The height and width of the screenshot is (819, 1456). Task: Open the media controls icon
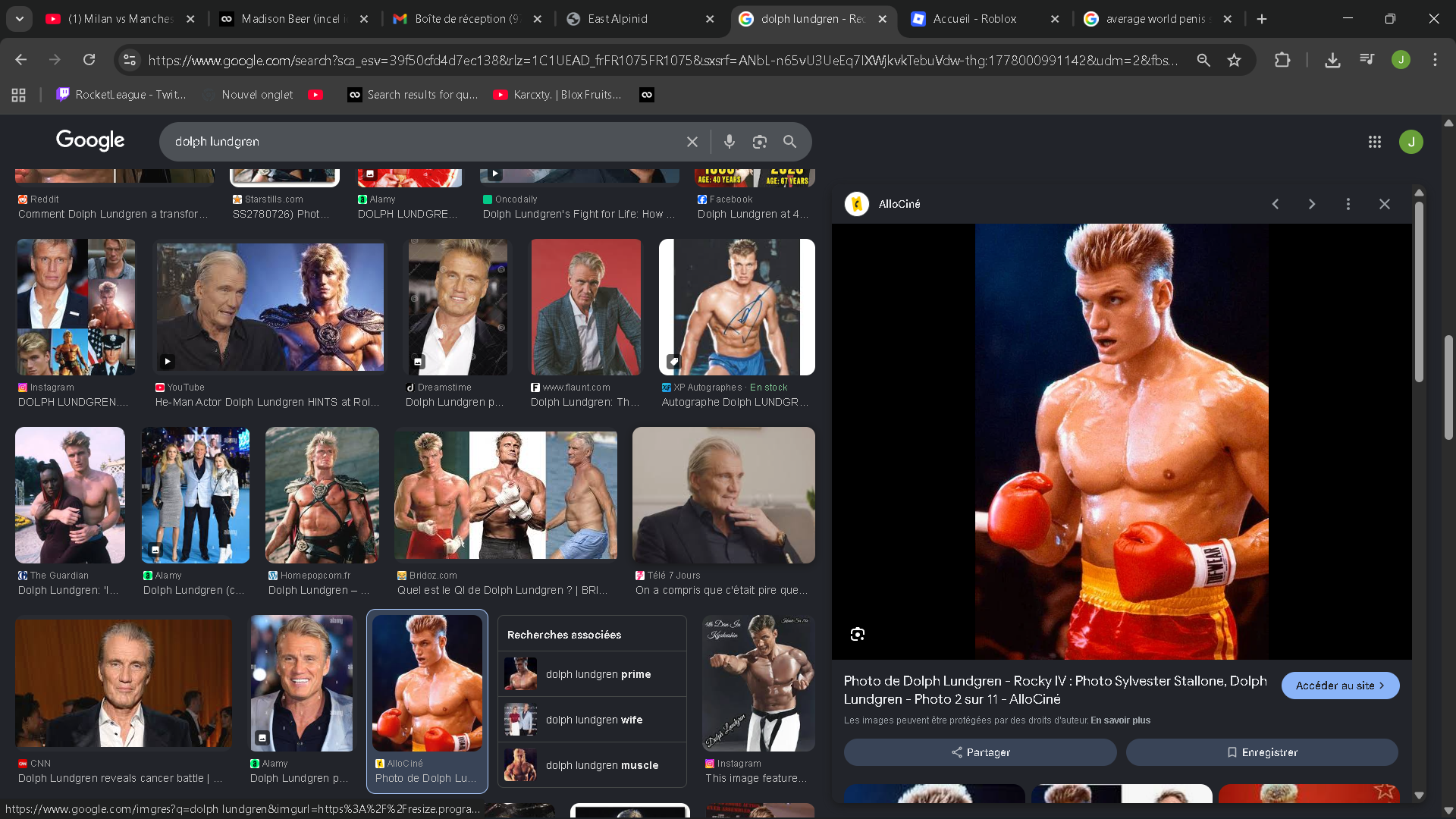click(x=1367, y=60)
